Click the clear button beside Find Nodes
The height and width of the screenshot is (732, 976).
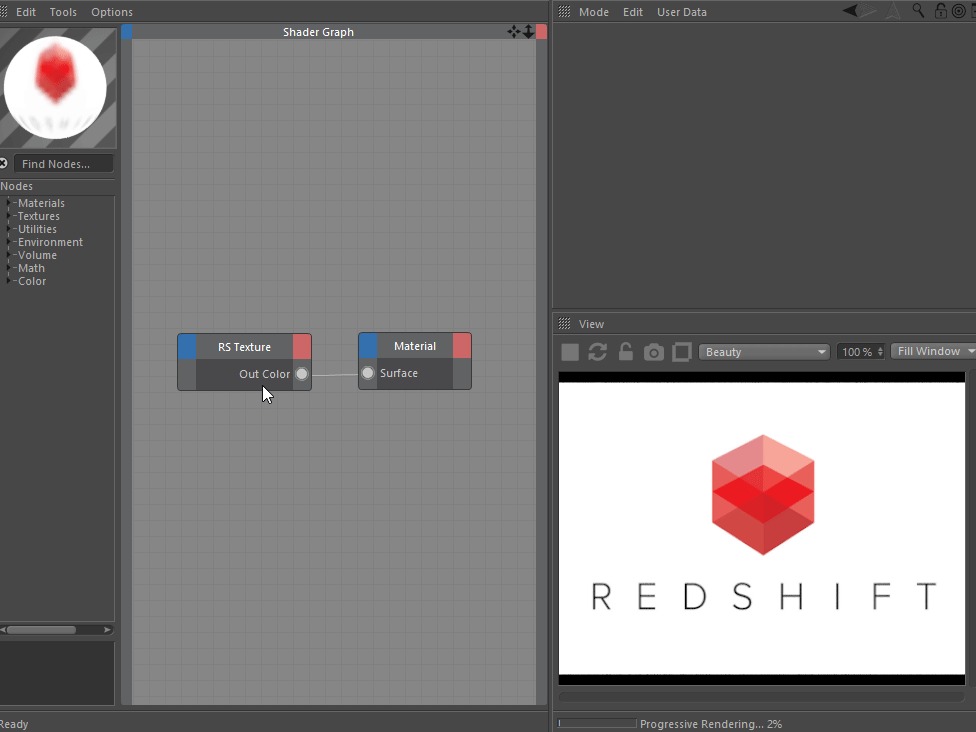(x=4, y=163)
